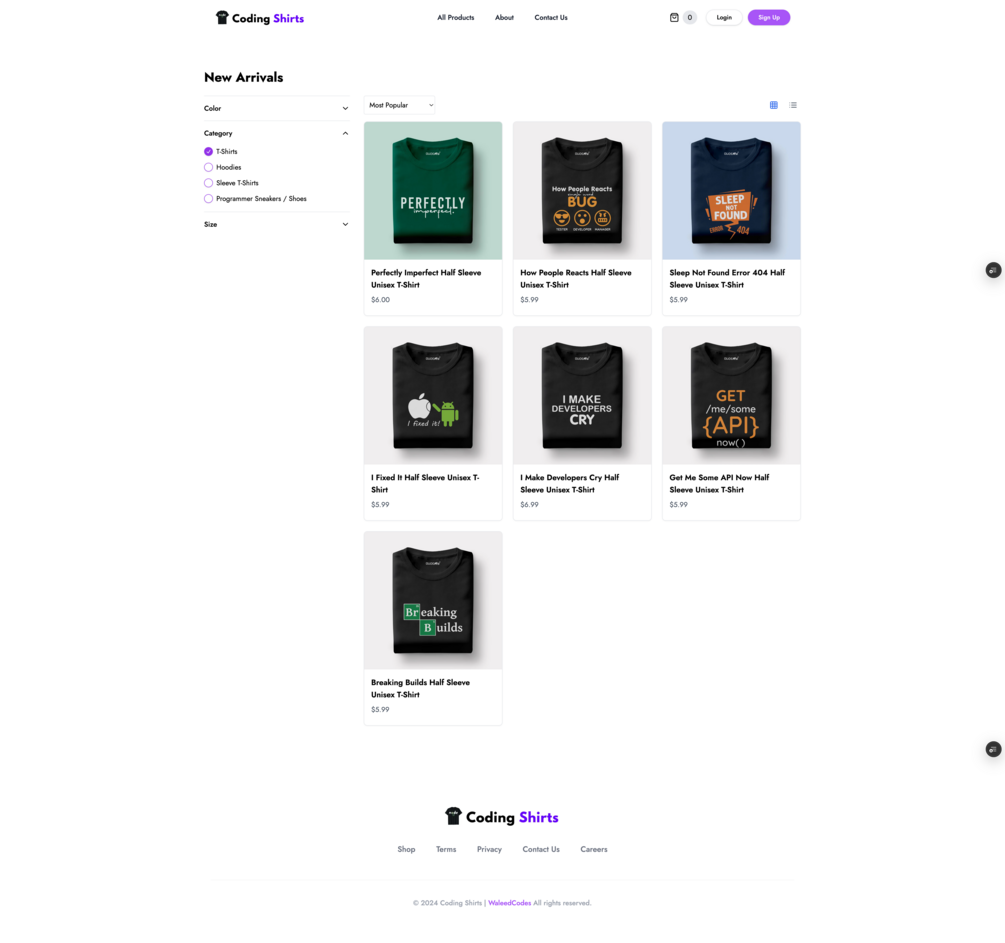This screenshot has height=943, width=1005.
Task: Click the Sign Up button
Action: pyautogui.click(x=769, y=17)
